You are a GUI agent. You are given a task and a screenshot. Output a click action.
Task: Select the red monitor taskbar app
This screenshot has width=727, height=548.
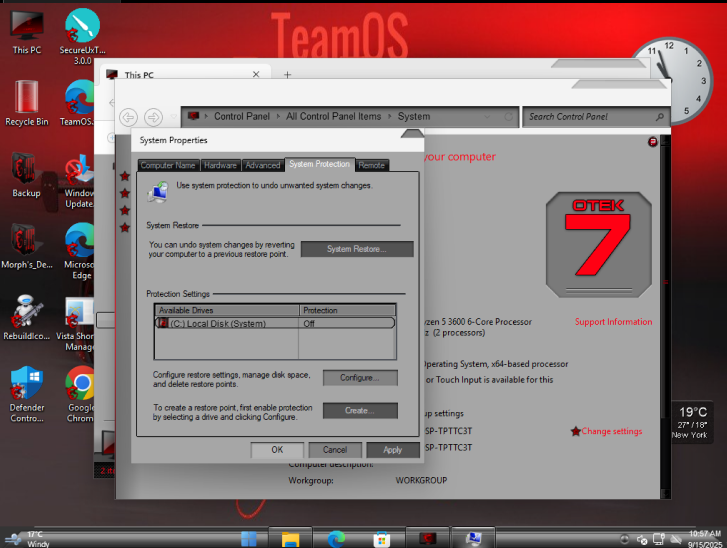point(427,538)
